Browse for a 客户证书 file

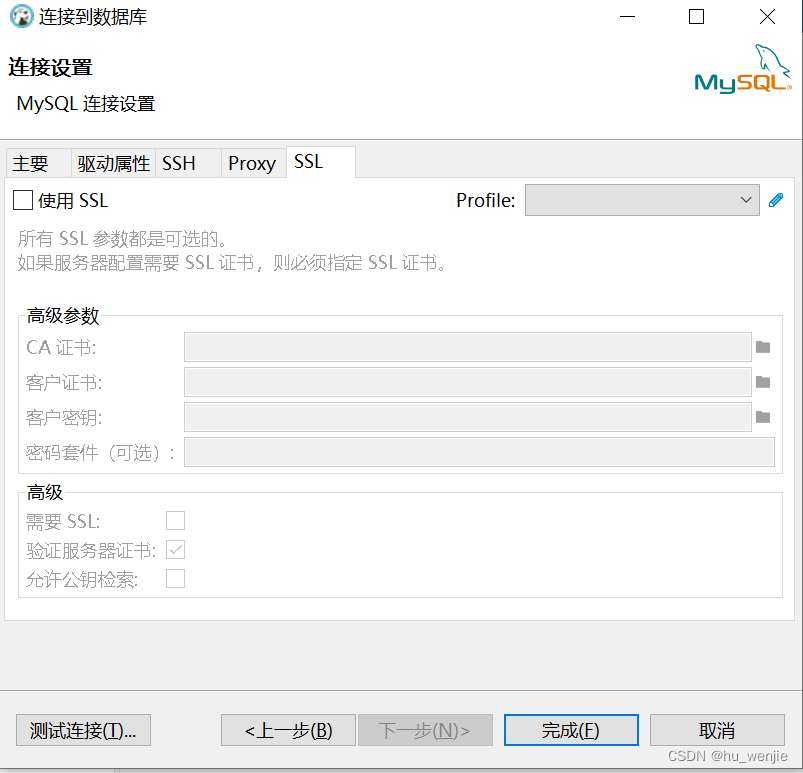tap(763, 381)
